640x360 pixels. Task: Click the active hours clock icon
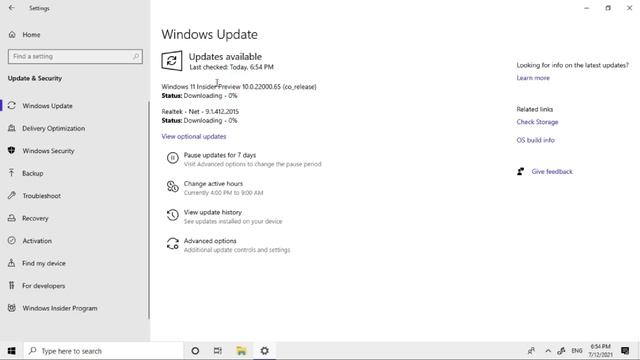tap(173, 187)
